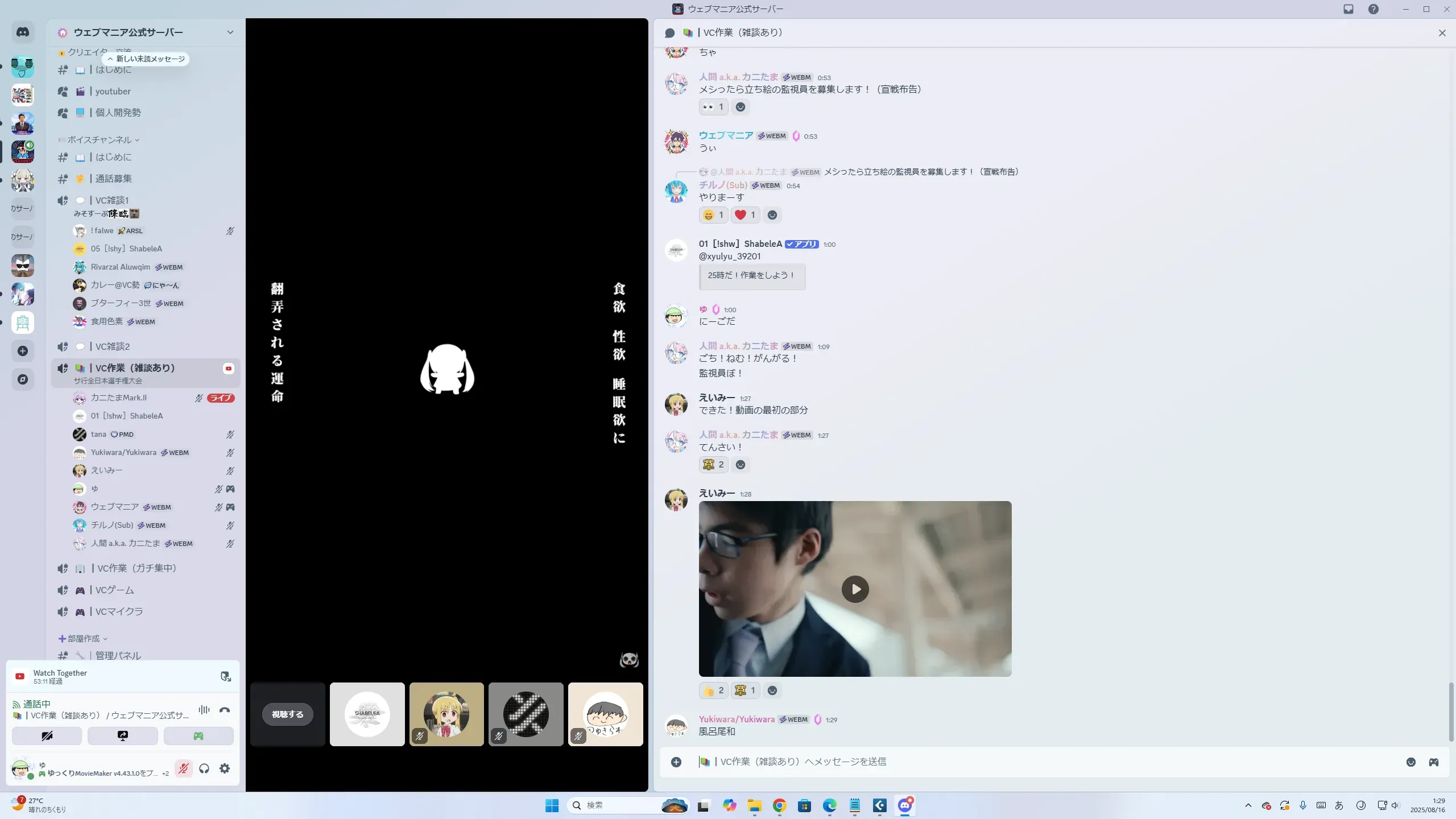1456x819 pixels.
Task: Click 視聴する to watch stream
Action: point(287,714)
